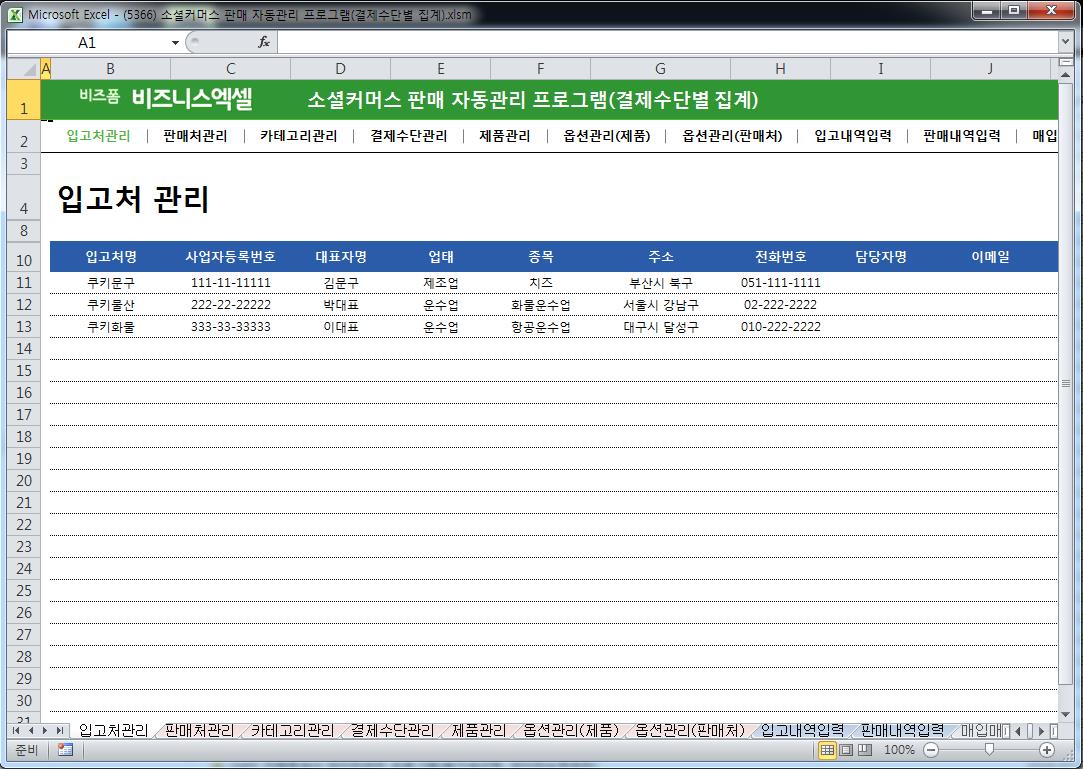Image resolution: width=1083 pixels, height=769 pixels.
Task: Select the 옵션관리(제품) sheet tab
Action: tap(571, 730)
